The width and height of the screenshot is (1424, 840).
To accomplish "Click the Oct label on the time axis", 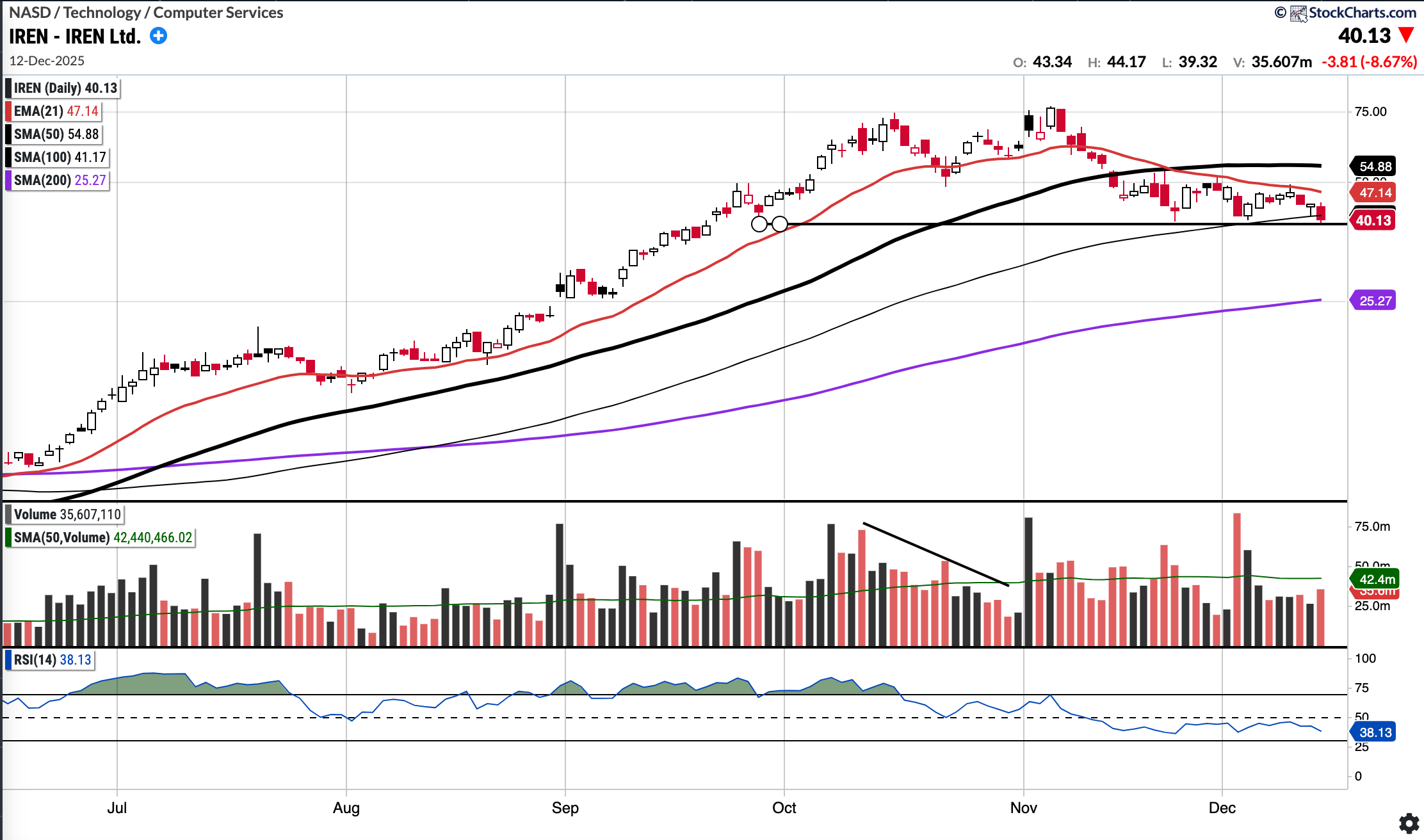I will point(784,808).
